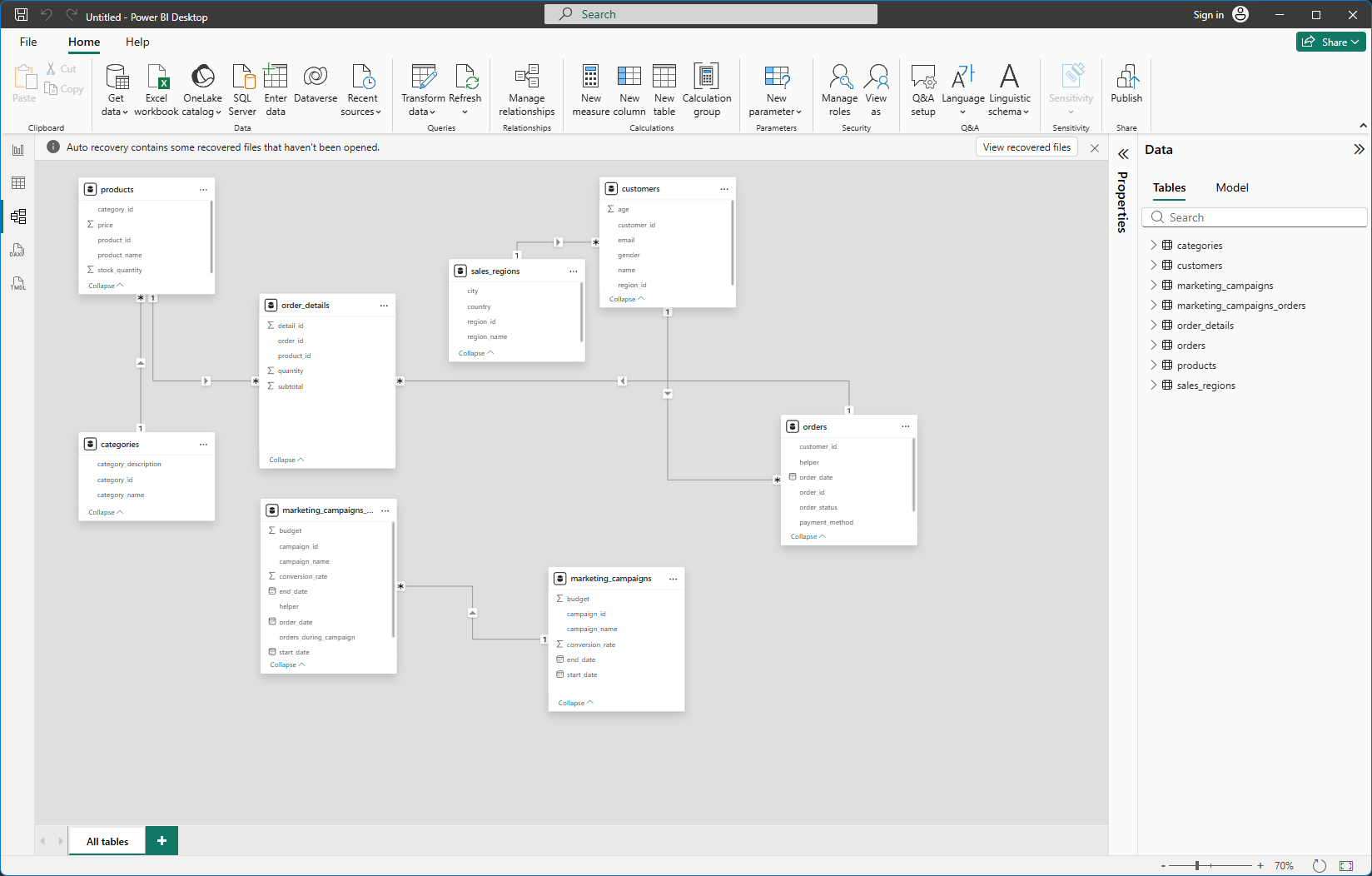Open more options on the orders table card
The height and width of the screenshot is (876, 1372).
tap(906, 426)
